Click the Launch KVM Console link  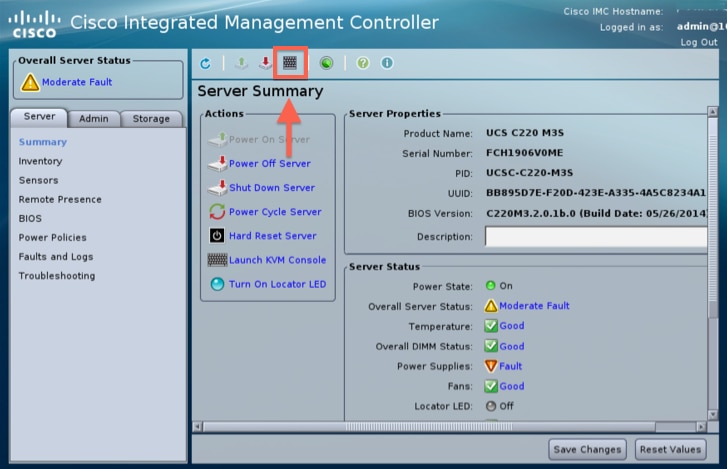(277, 260)
